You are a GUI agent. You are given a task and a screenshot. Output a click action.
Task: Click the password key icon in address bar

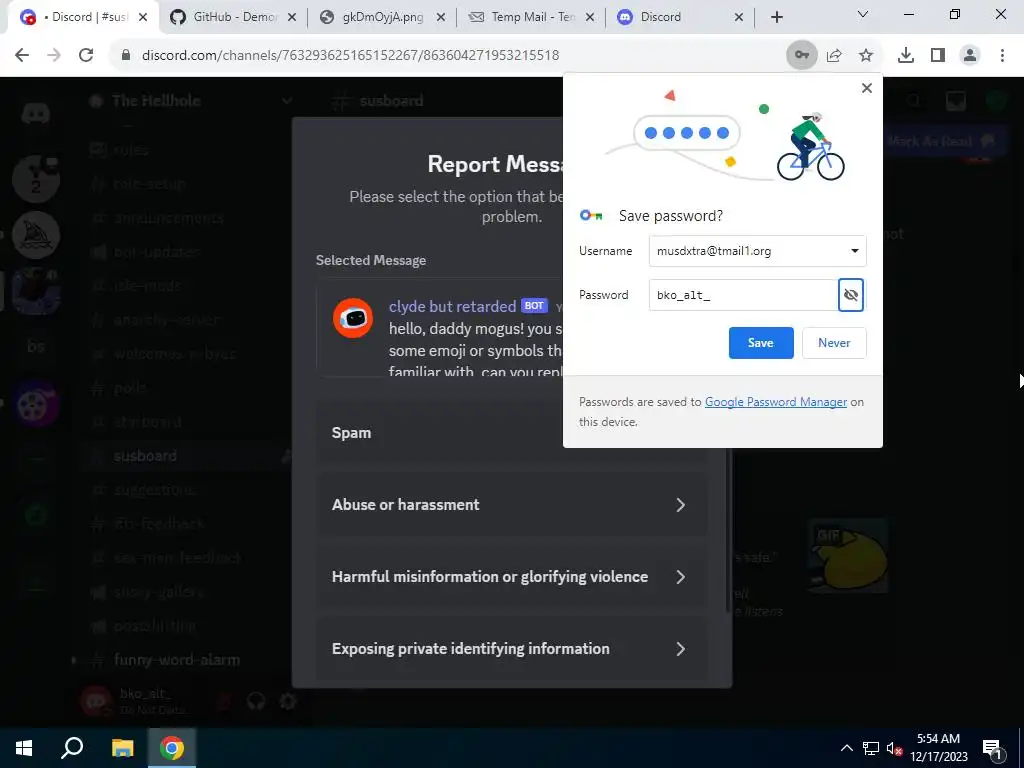point(801,56)
